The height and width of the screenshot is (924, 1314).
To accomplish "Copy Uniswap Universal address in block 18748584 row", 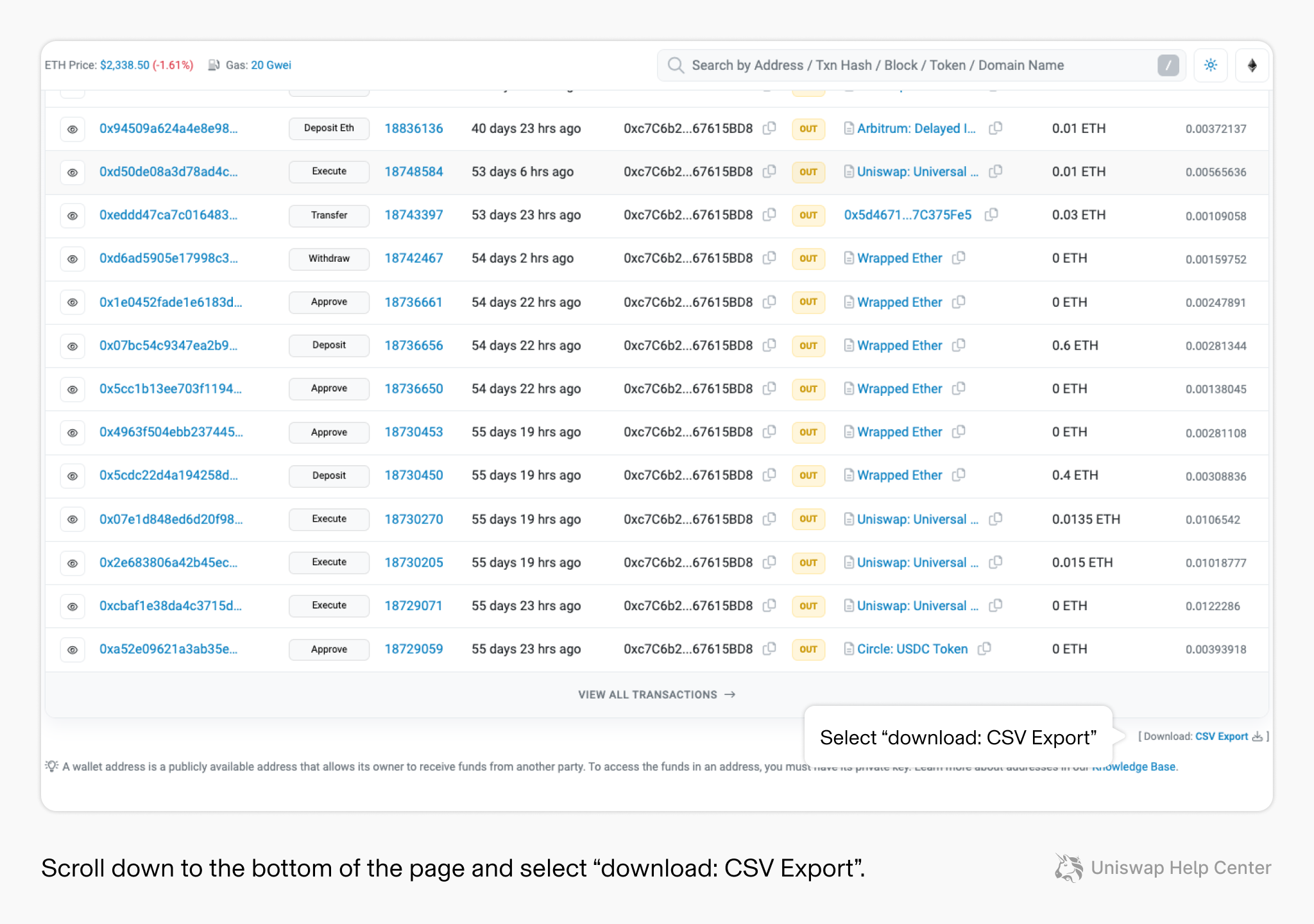I will 996,171.
